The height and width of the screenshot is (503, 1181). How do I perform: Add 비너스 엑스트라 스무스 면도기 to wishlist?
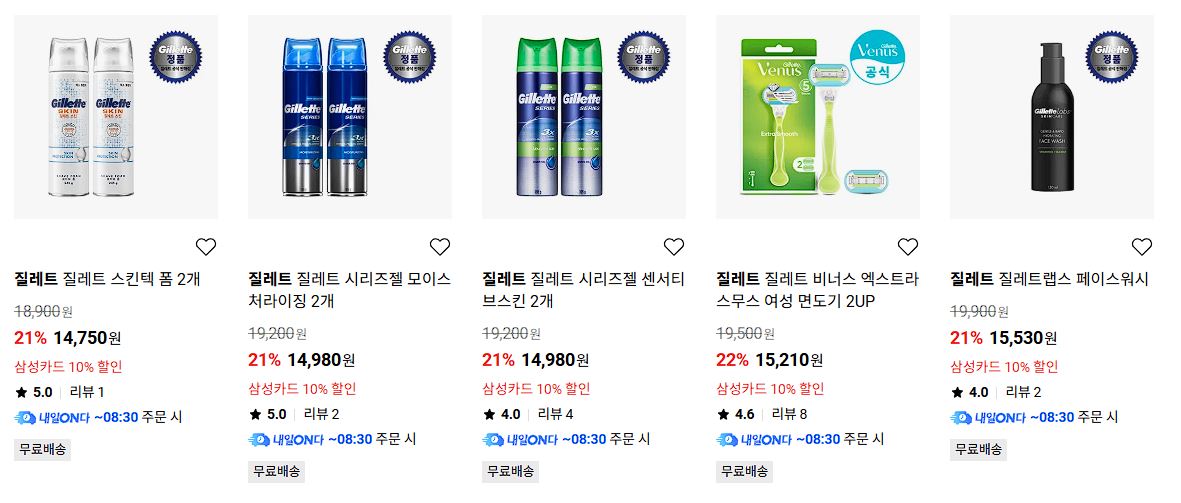(x=908, y=246)
